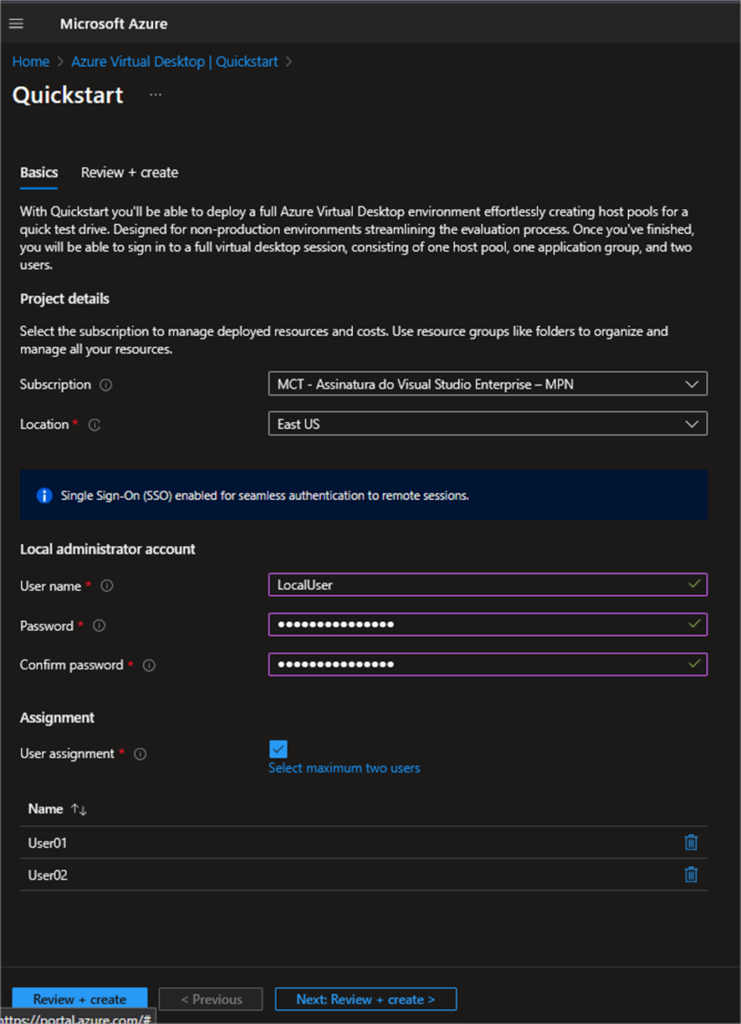The height and width of the screenshot is (1024, 741).
Task: Select the User02 row
Action: pyautogui.click(x=364, y=874)
